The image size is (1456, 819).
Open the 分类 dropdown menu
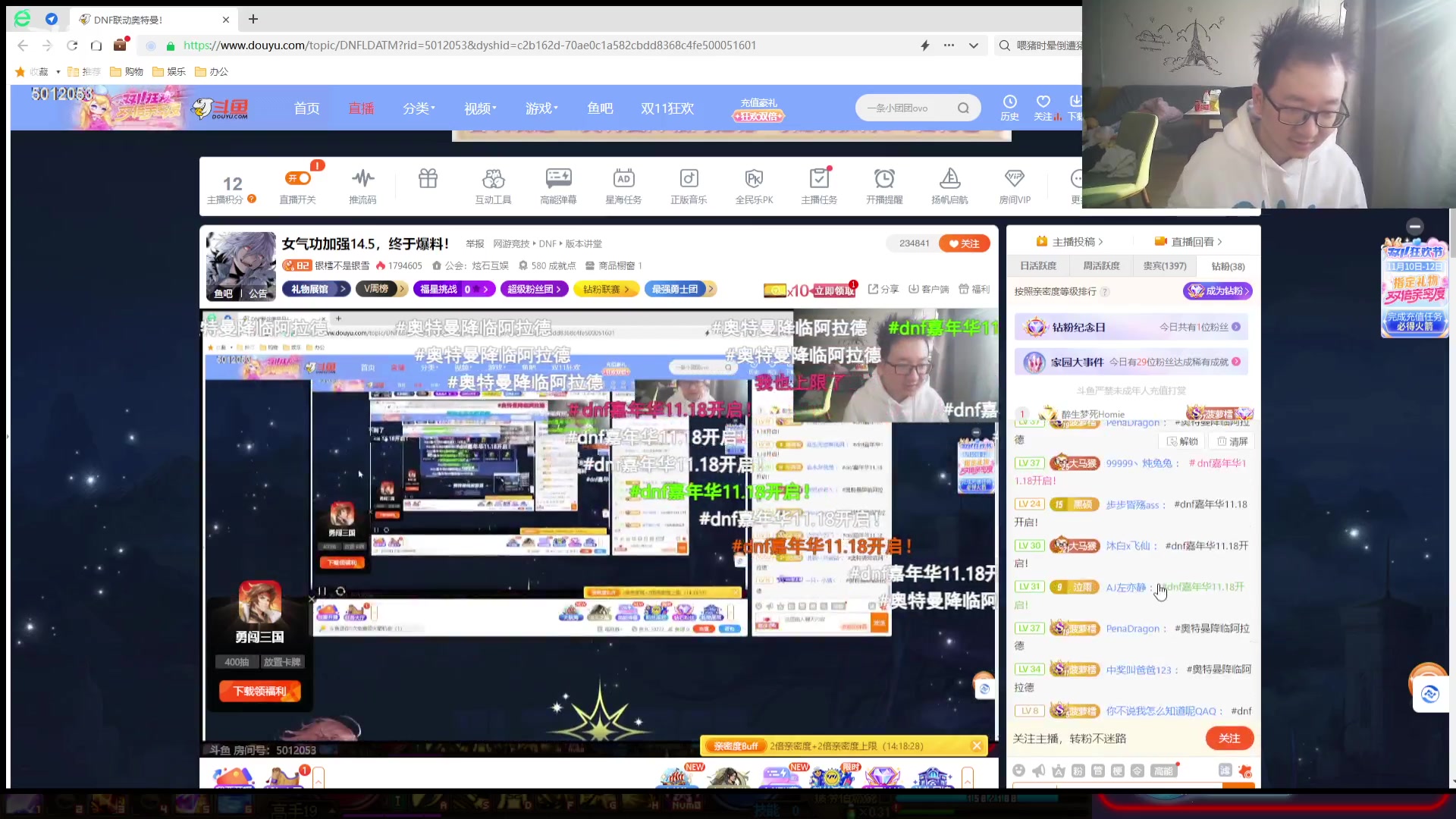point(419,108)
